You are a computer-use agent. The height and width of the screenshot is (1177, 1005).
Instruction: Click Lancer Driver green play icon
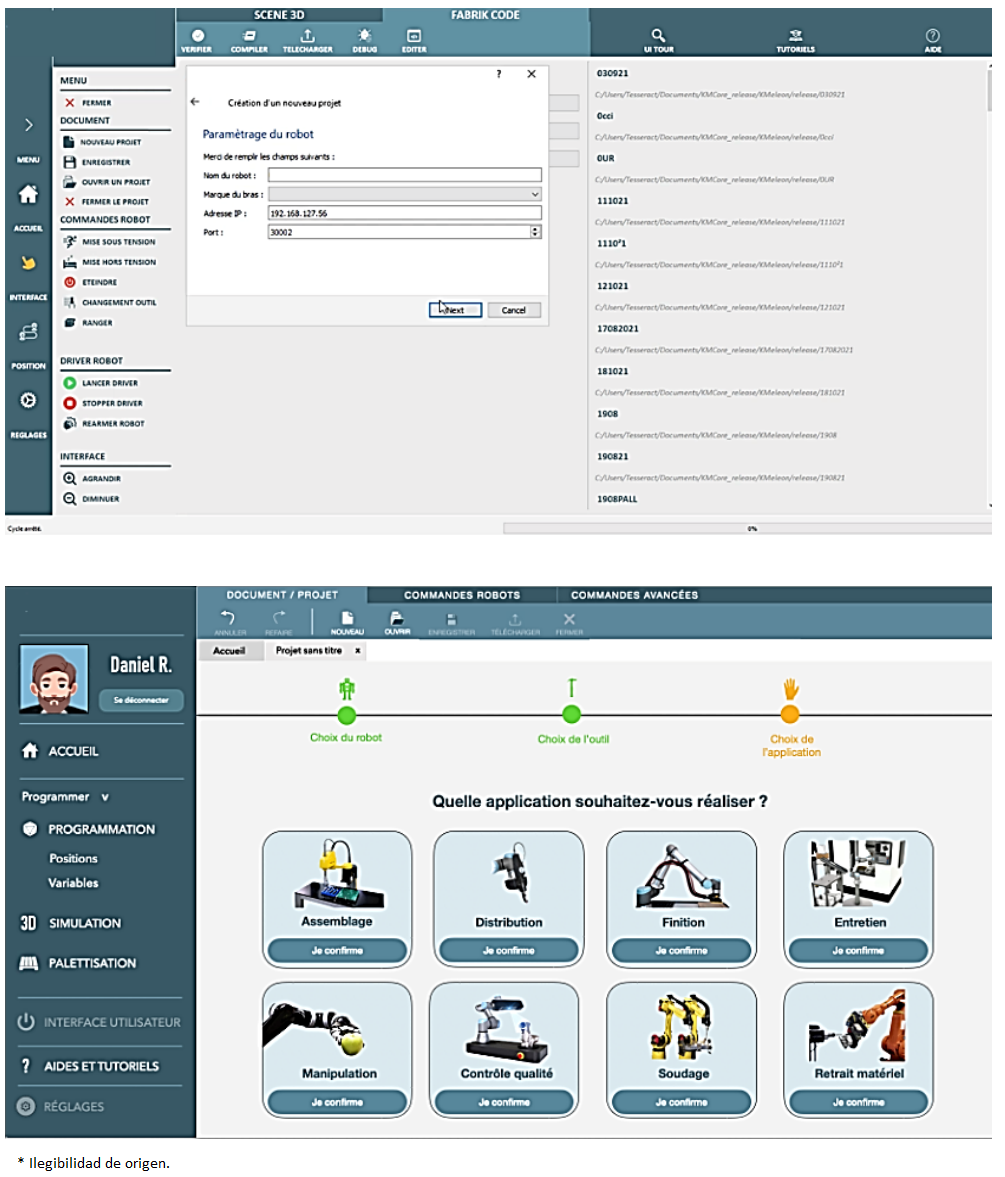pyautogui.click(x=70, y=383)
